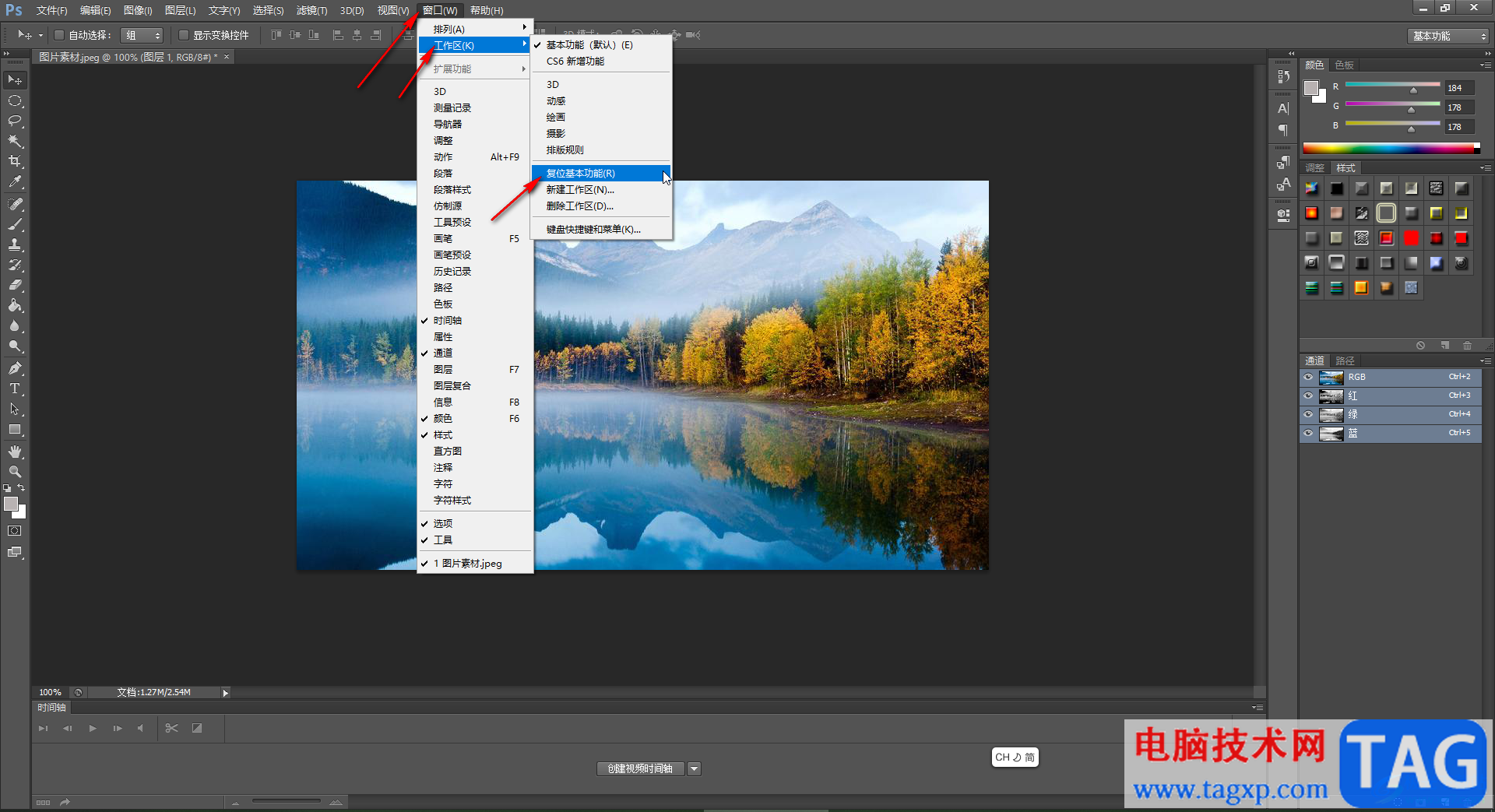Open the 基本功能 workspace switcher dropdown
Screen dimensions: 1495x812
1449,36
